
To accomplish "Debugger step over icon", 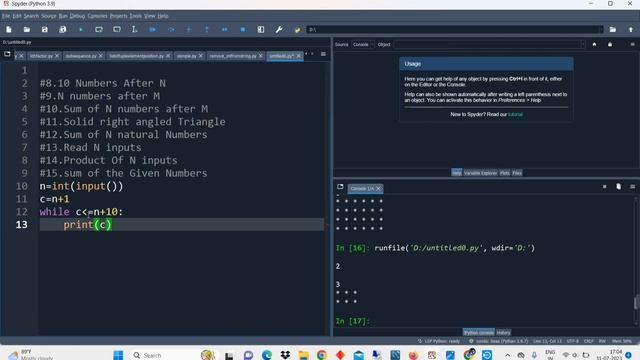I will (171, 29).
